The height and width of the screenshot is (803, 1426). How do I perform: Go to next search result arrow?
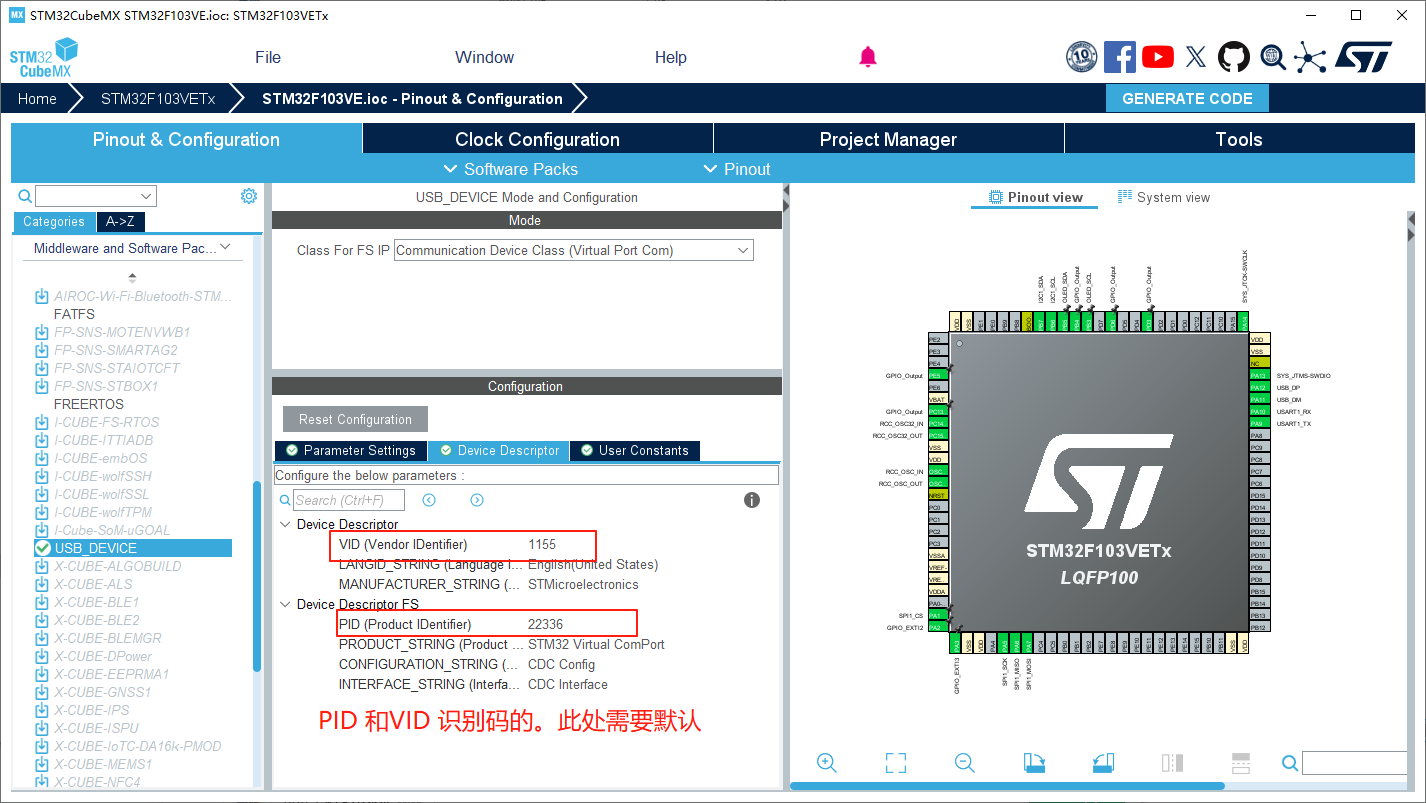(x=477, y=500)
